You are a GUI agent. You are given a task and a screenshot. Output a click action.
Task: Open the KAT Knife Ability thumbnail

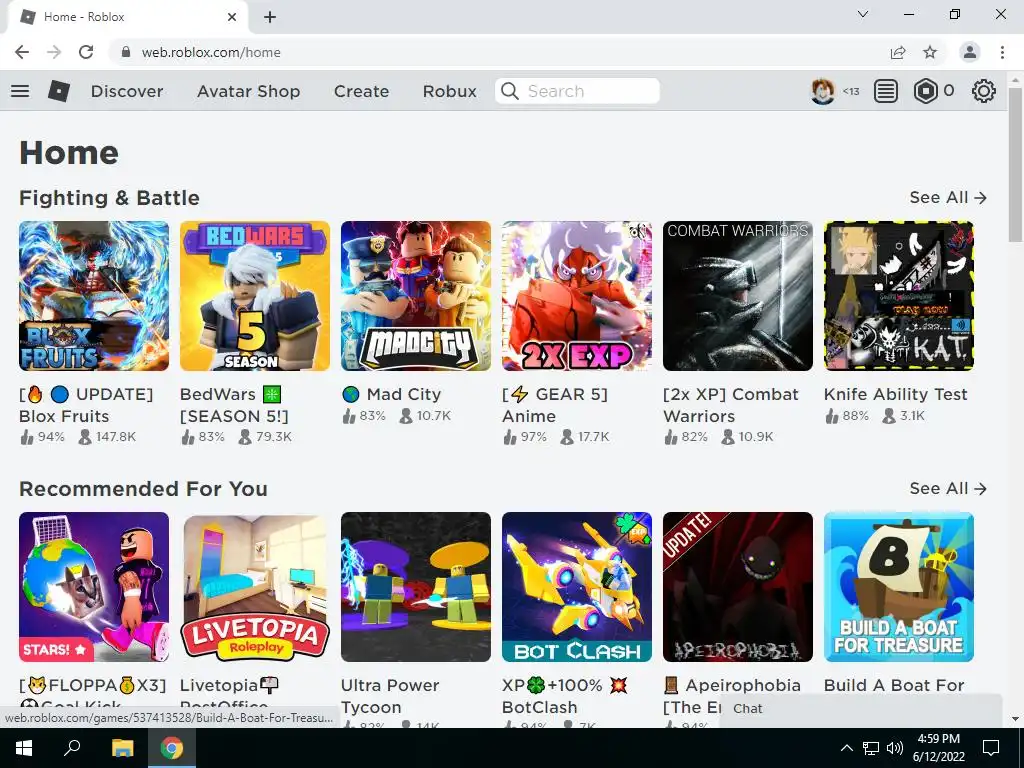(899, 296)
